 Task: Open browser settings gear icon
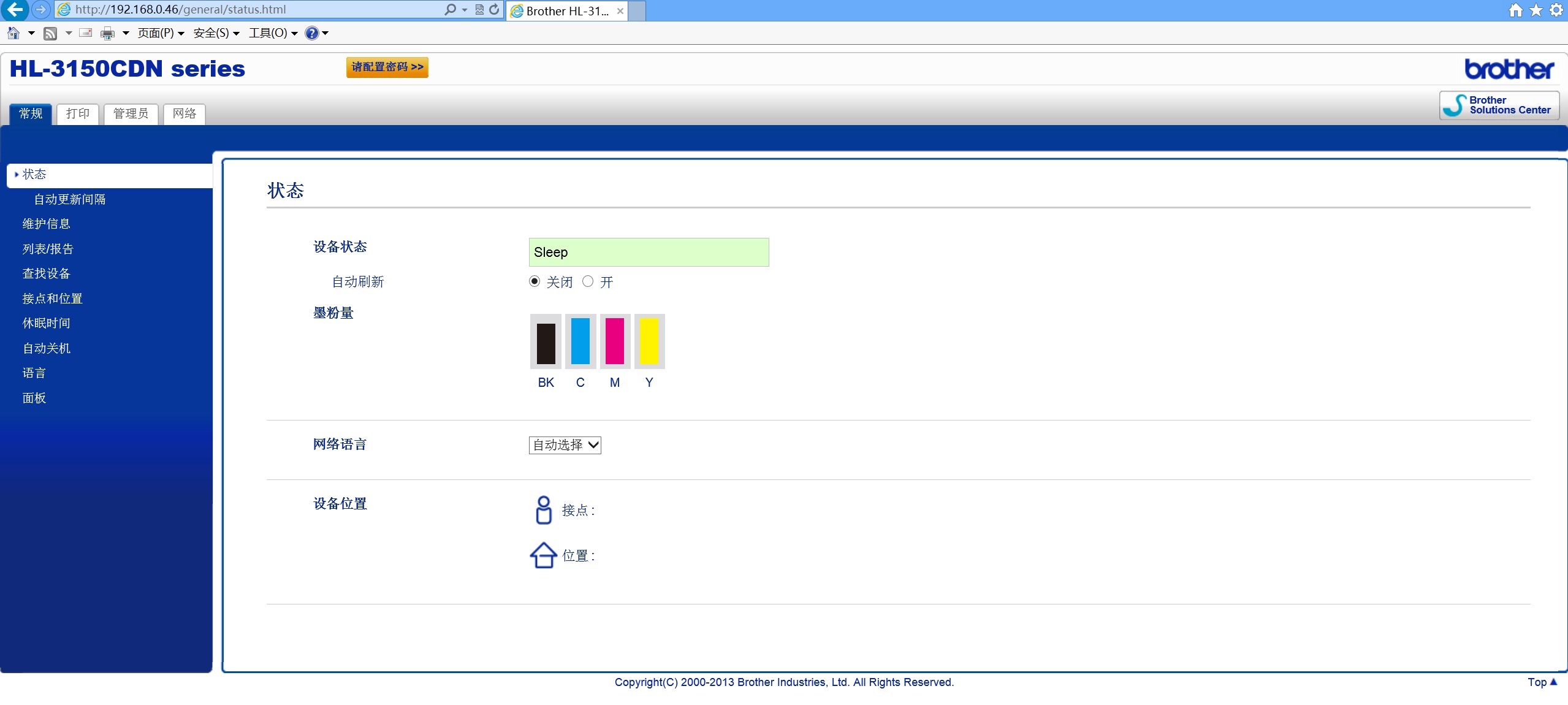click(1556, 10)
